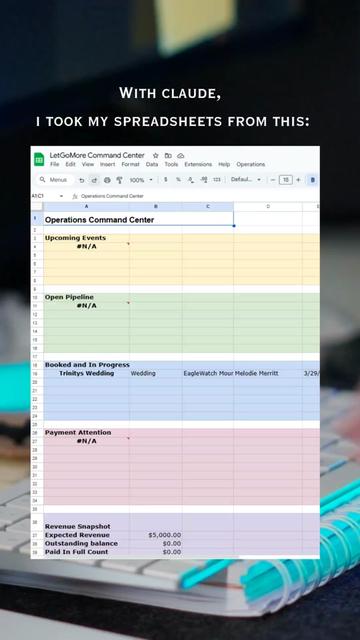This screenshot has width=360, height=640.
Task: Click the Redo icon
Action: pyautogui.click(x=94, y=180)
